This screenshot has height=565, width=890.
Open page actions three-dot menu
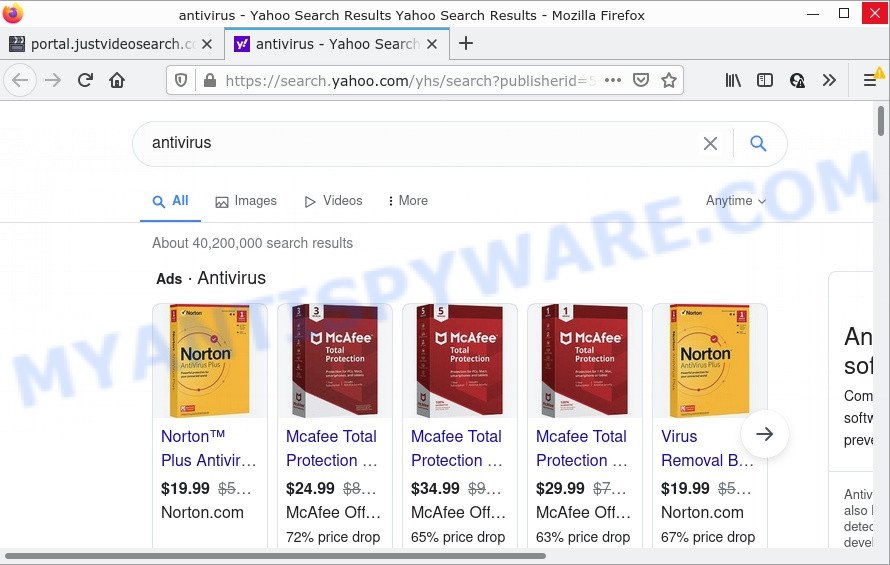(x=613, y=80)
